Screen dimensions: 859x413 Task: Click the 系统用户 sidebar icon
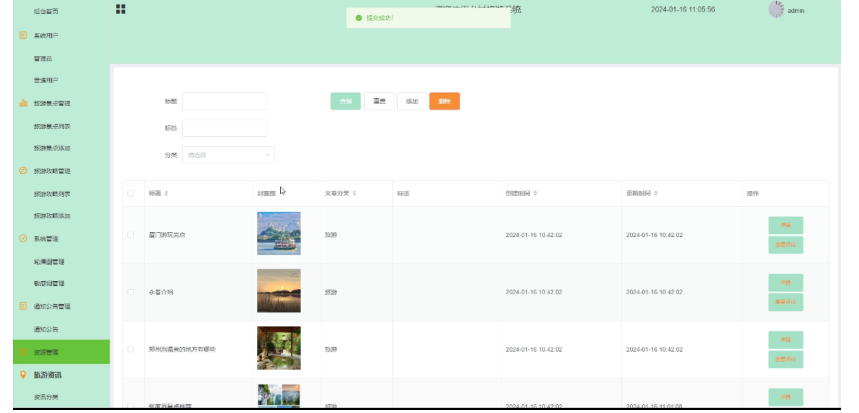[23, 35]
